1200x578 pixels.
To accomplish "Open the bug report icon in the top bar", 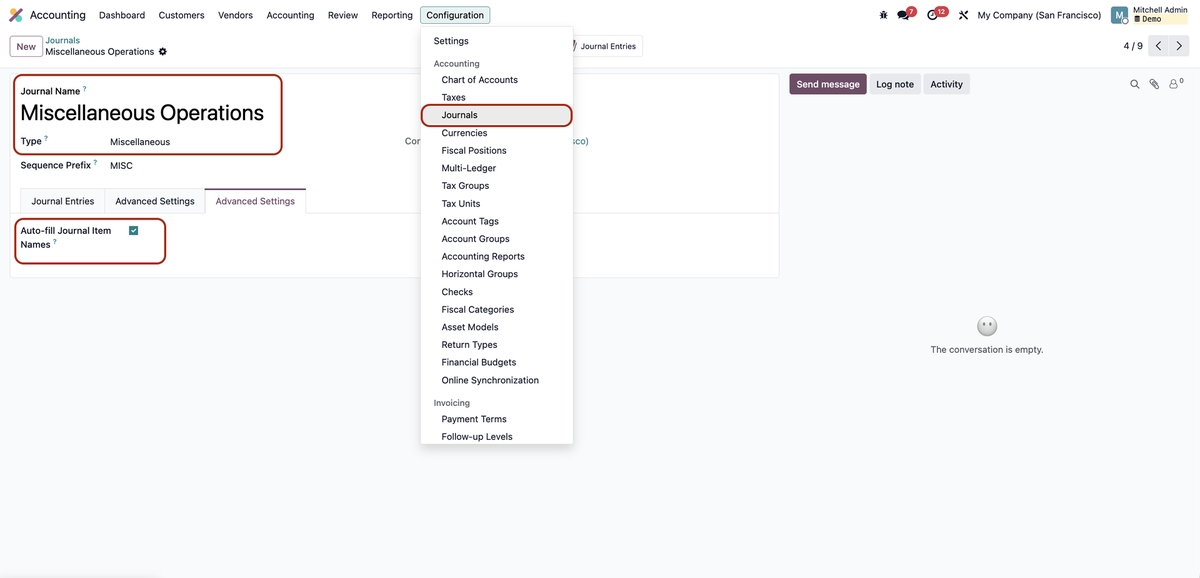I will [x=882, y=14].
